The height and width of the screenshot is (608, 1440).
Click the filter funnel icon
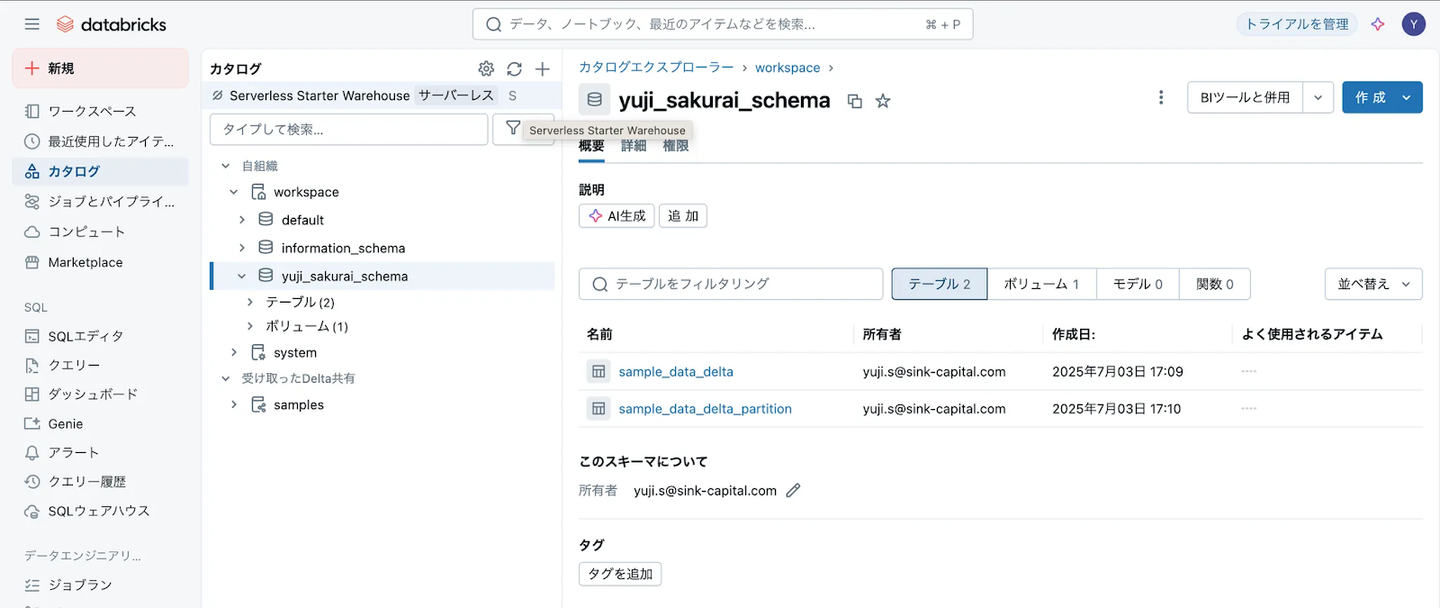pos(512,129)
